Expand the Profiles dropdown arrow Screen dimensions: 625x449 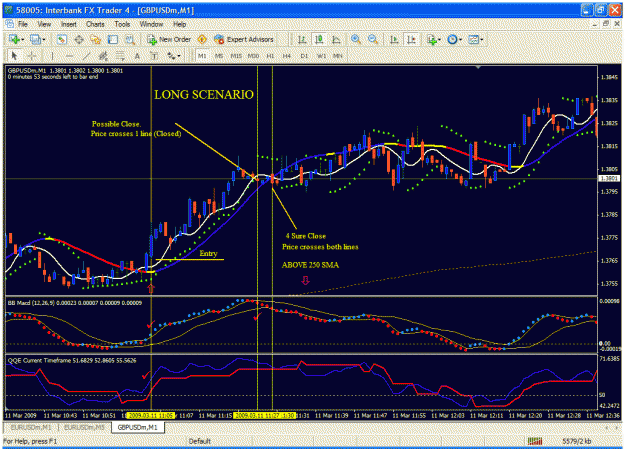tap(43, 39)
